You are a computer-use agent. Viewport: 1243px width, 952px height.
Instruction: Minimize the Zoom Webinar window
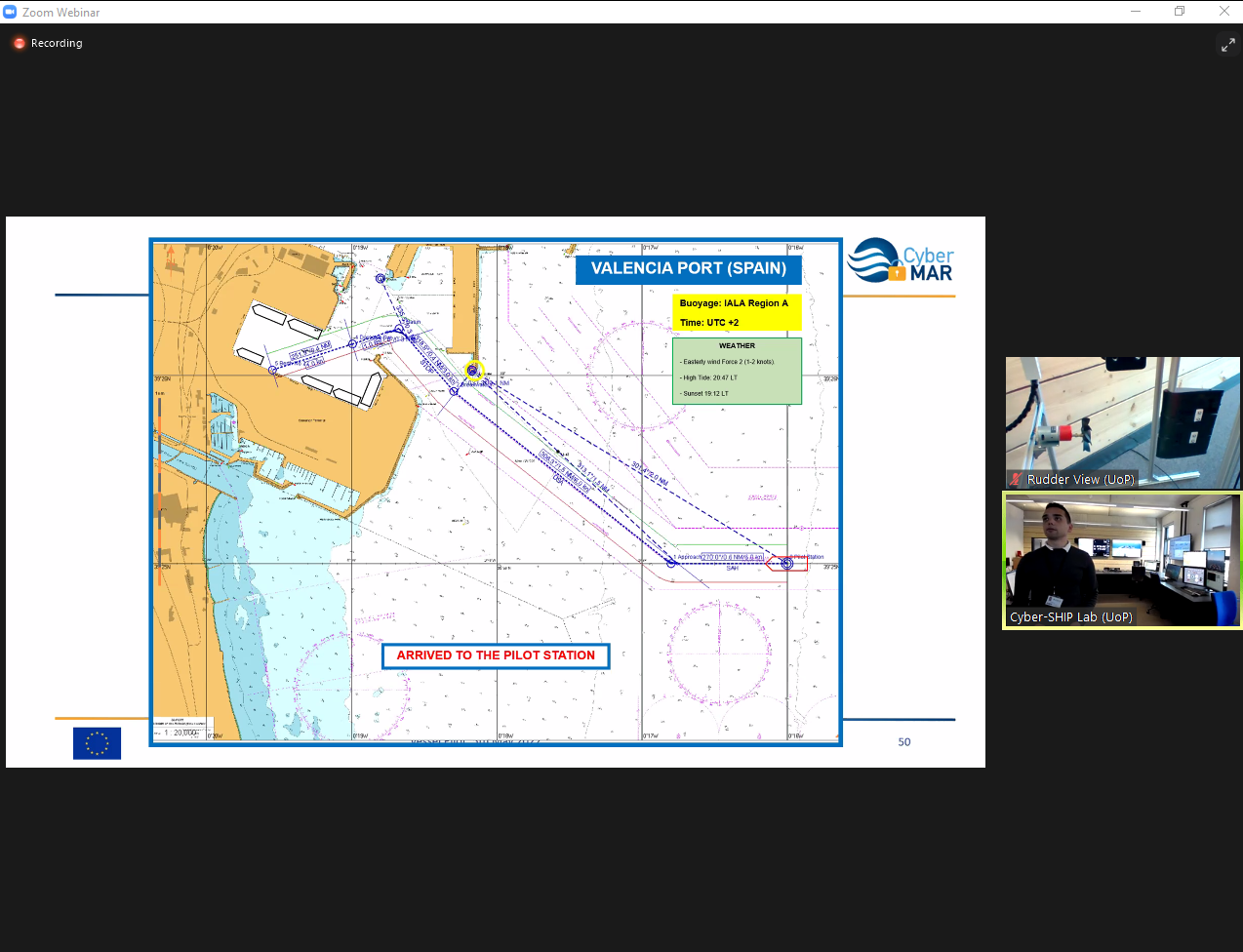[x=1135, y=12]
